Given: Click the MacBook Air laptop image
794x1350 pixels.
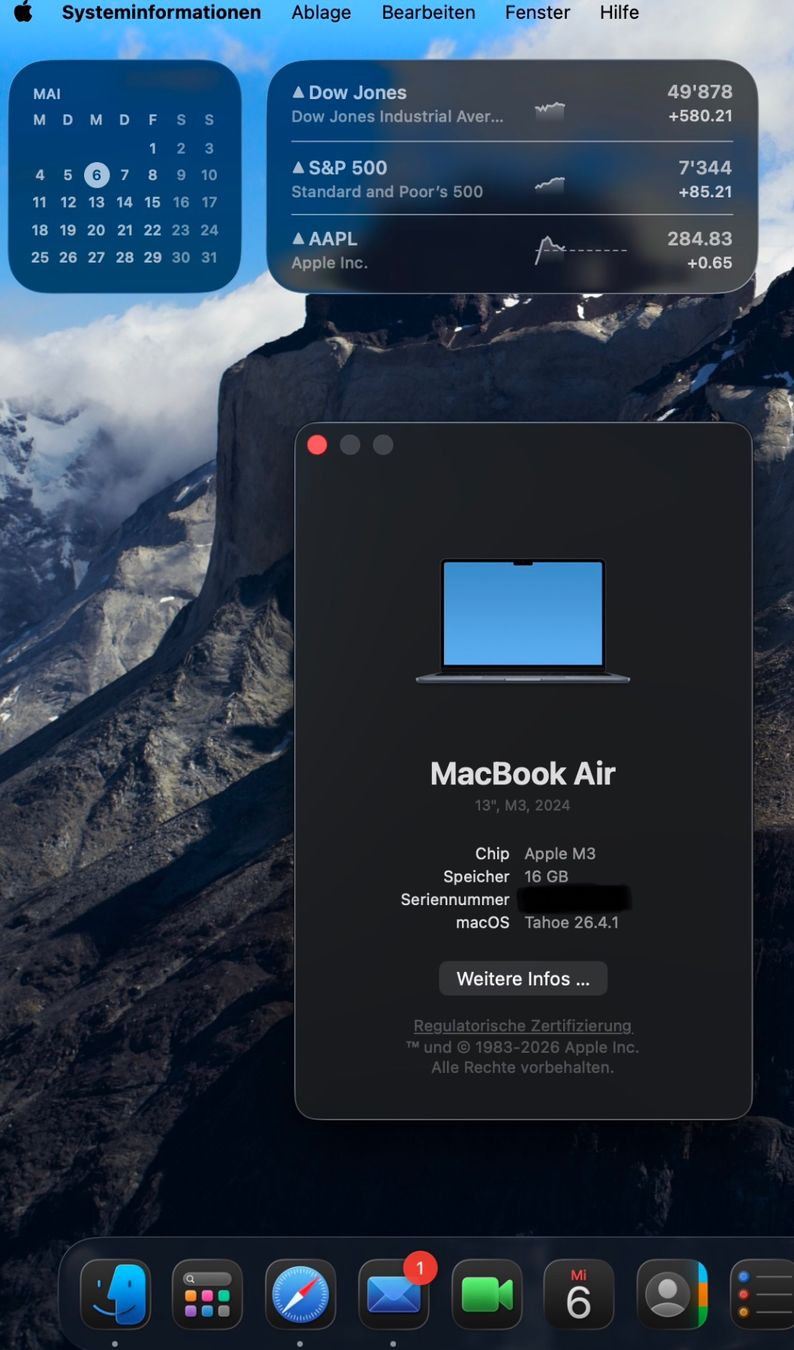Looking at the screenshot, I should (523, 620).
